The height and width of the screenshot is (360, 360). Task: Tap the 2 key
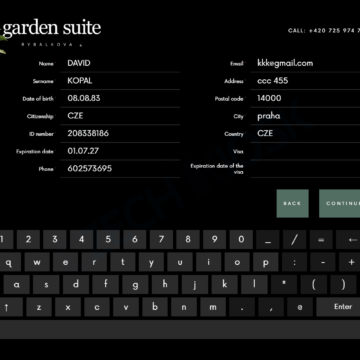coord(28,240)
